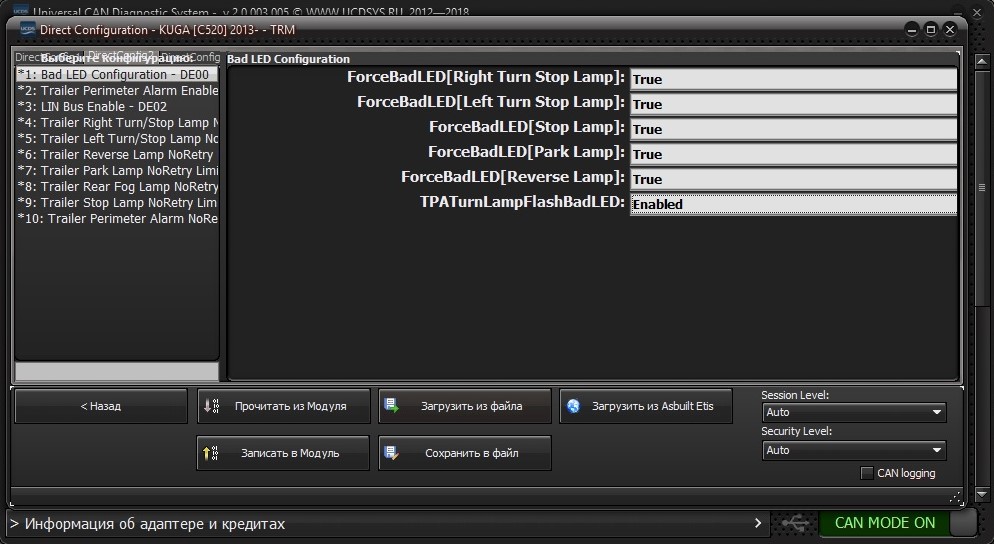The width and height of the screenshot is (994, 544).
Task: Toggle the CAN MODE ON switch
Action: (962, 523)
